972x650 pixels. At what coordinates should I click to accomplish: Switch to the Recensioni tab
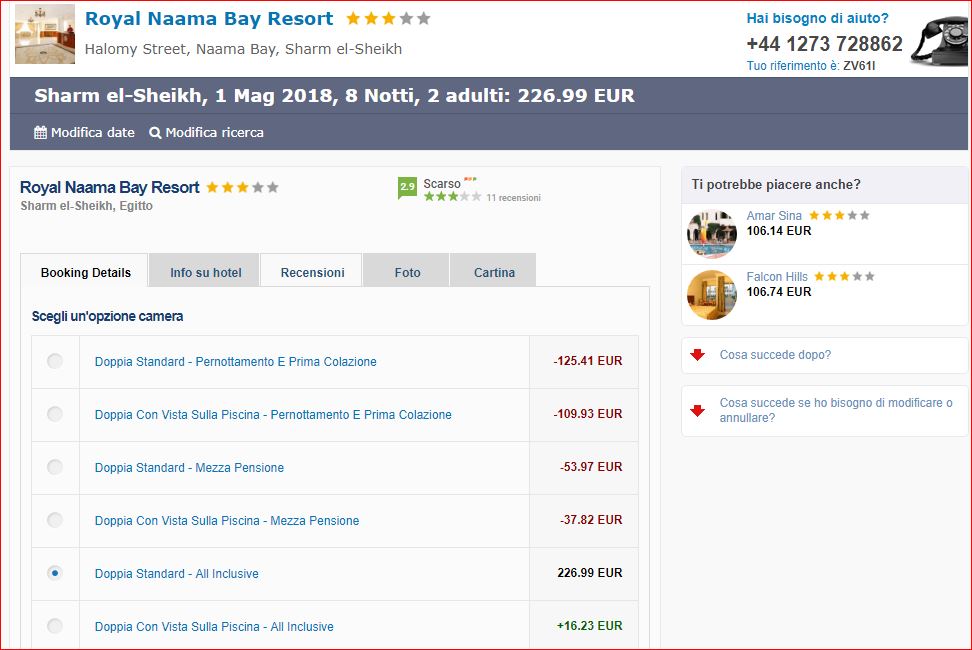click(x=312, y=272)
